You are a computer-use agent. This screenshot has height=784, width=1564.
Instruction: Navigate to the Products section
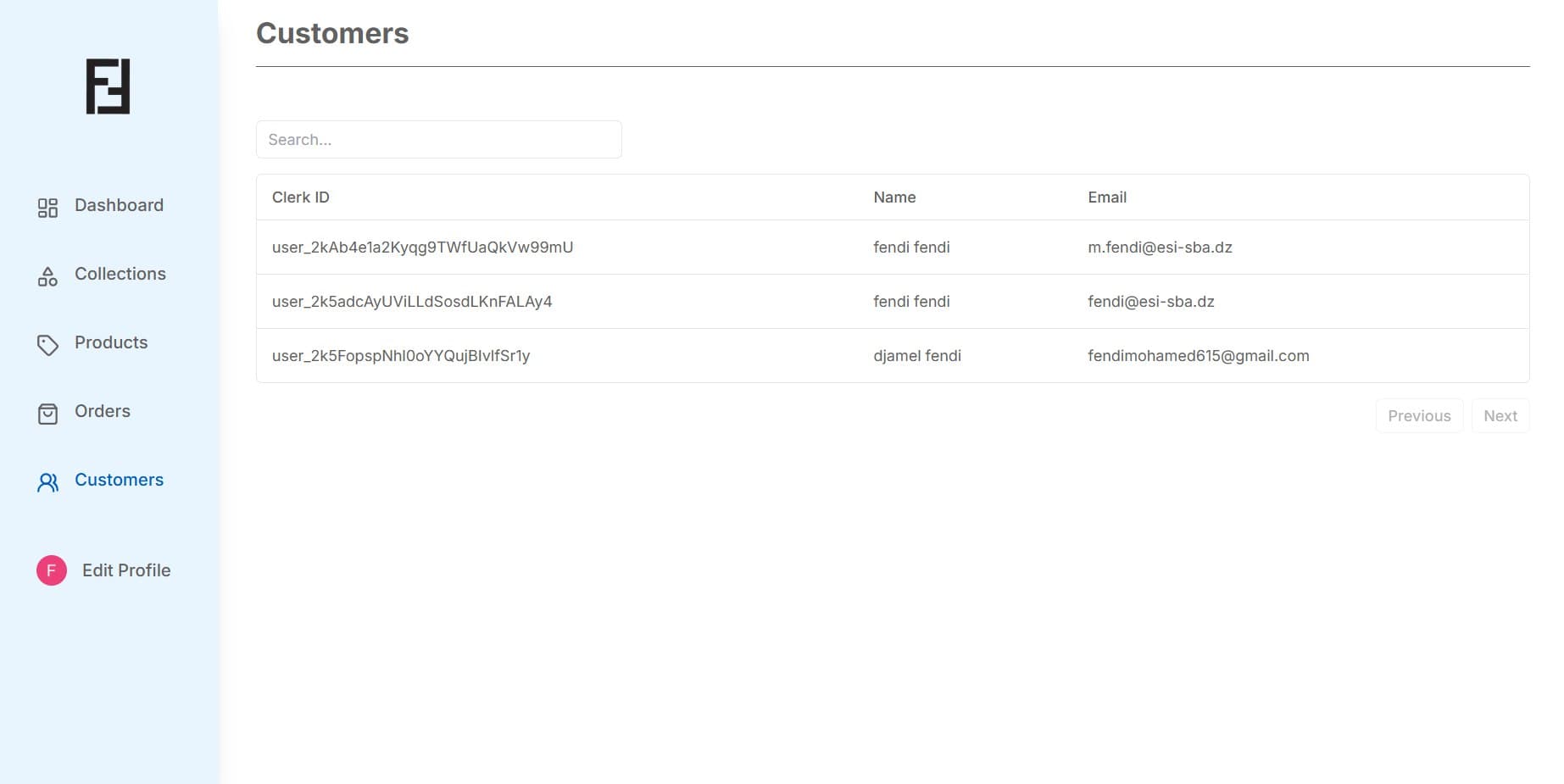111,342
